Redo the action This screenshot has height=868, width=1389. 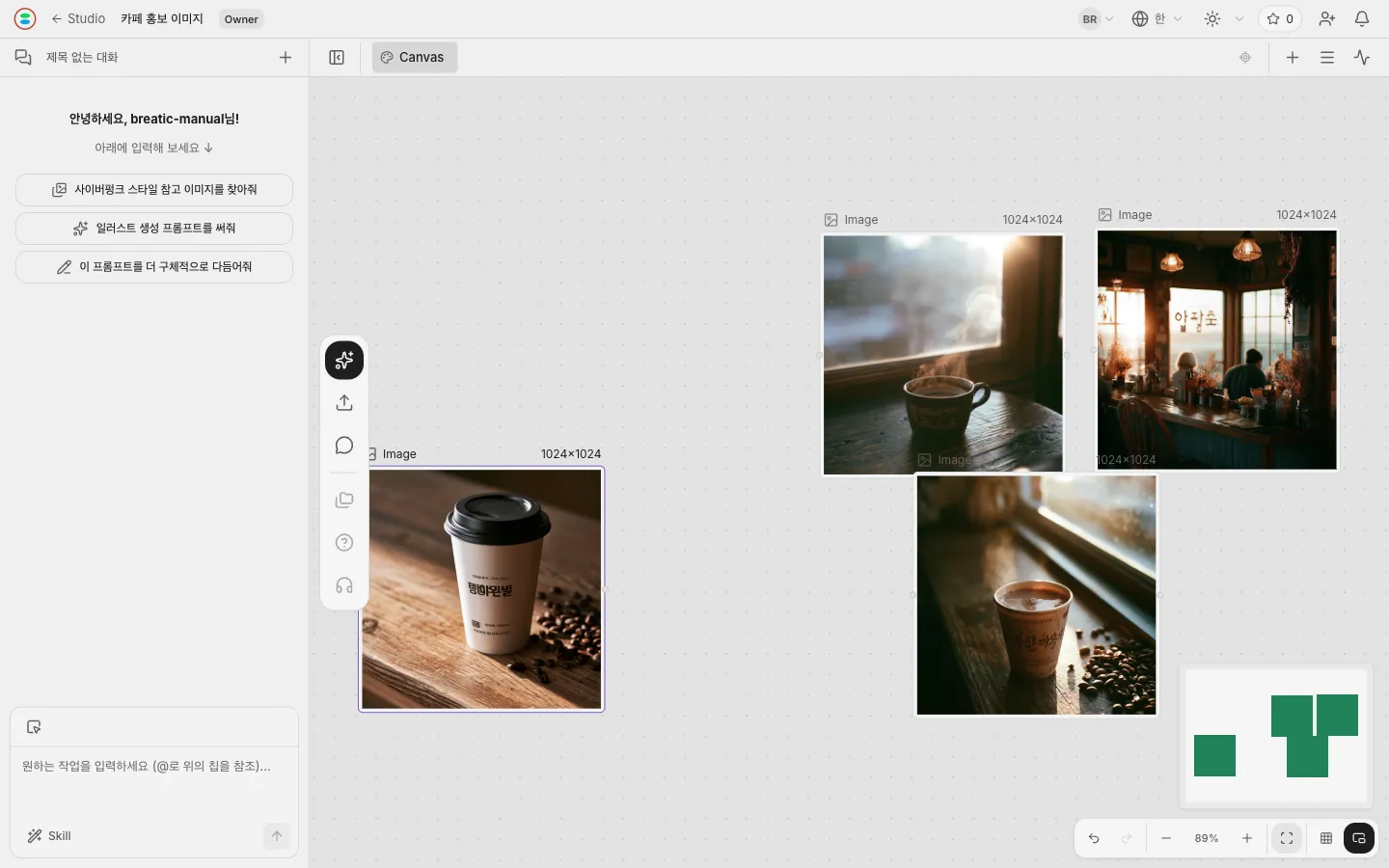coord(1127,838)
